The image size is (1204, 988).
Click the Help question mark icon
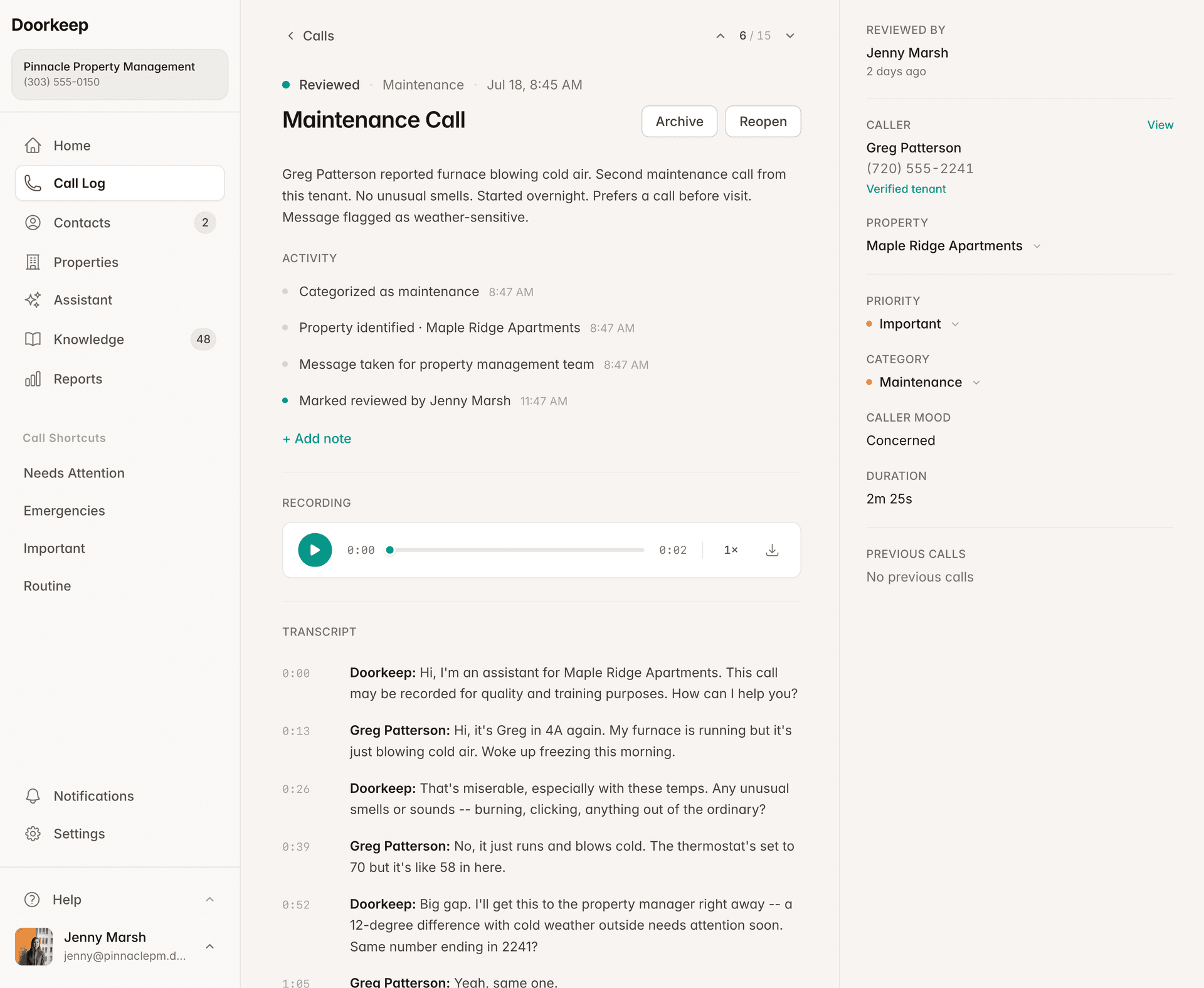pos(32,900)
